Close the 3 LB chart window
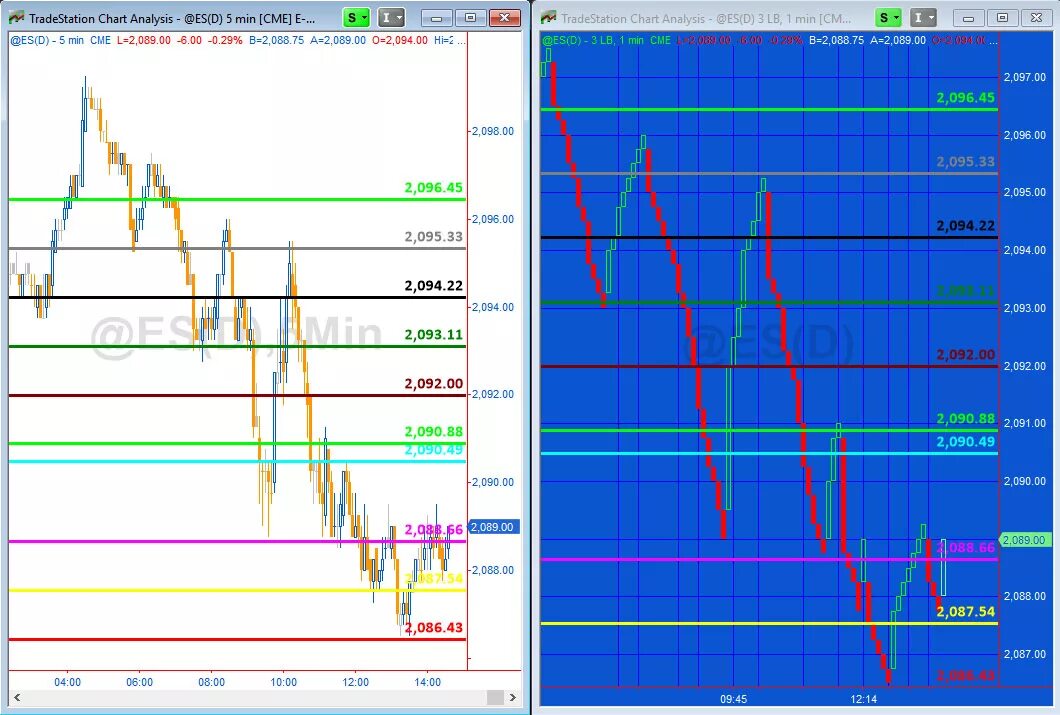Viewport: 1060px width, 715px height. pyautogui.click(x=1036, y=18)
